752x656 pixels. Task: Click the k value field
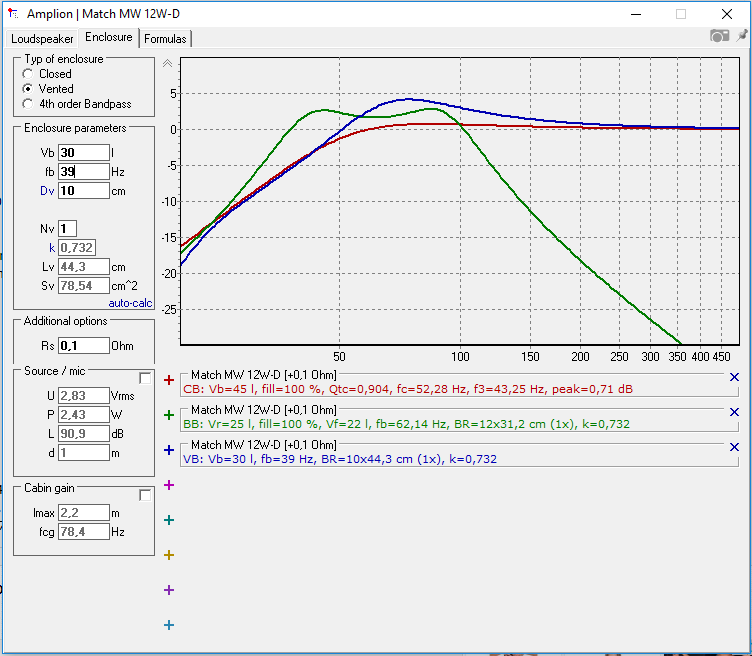[77, 247]
